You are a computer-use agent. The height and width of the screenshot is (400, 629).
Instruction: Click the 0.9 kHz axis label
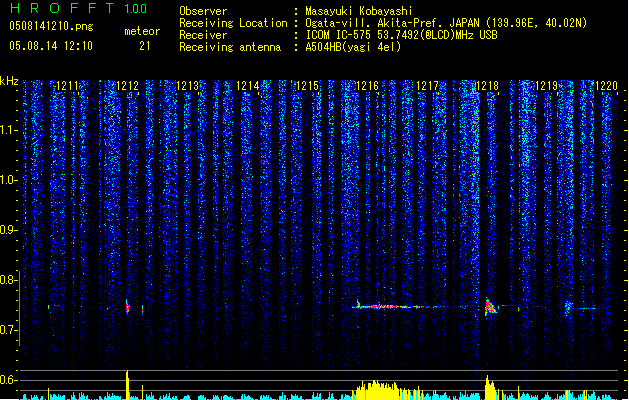click(8, 230)
